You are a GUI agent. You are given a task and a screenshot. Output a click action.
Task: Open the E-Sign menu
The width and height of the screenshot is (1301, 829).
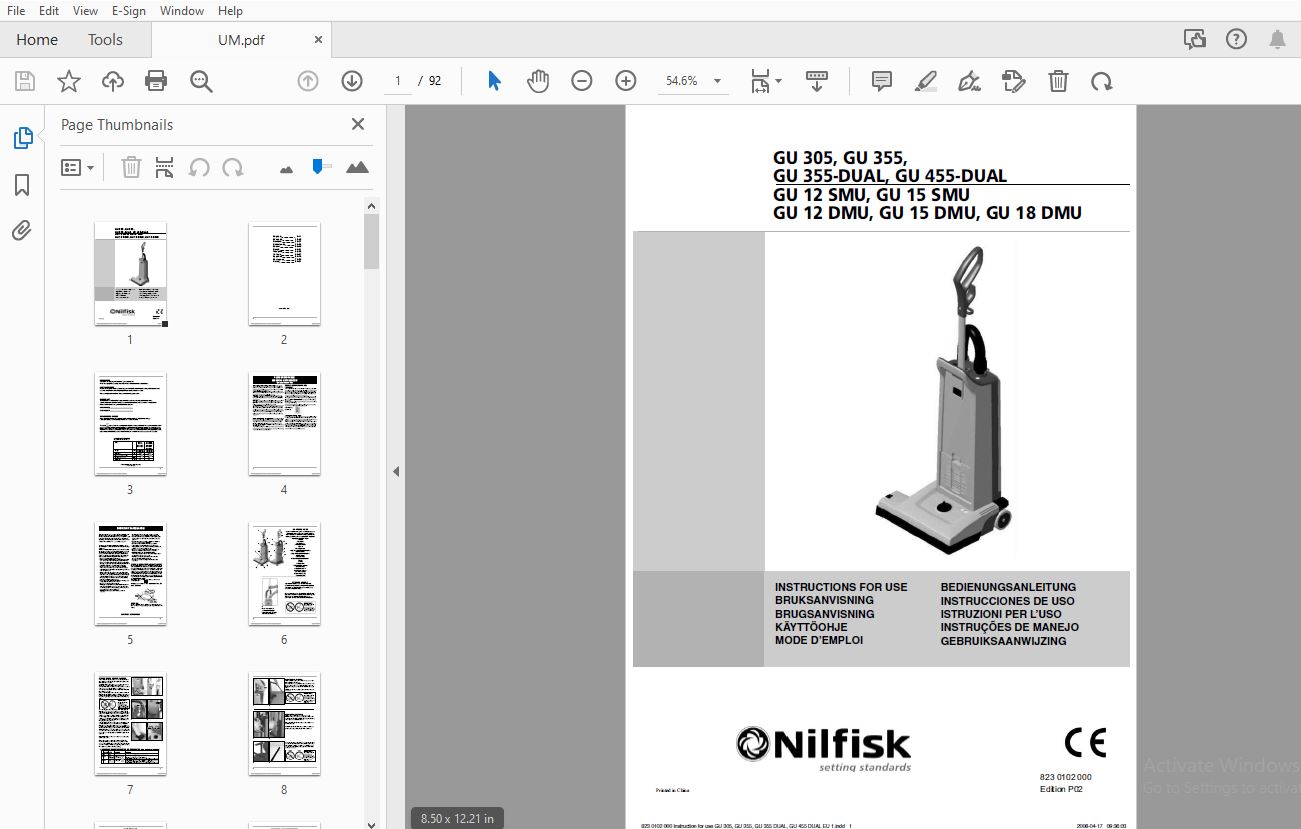pyautogui.click(x=129, y=10)
